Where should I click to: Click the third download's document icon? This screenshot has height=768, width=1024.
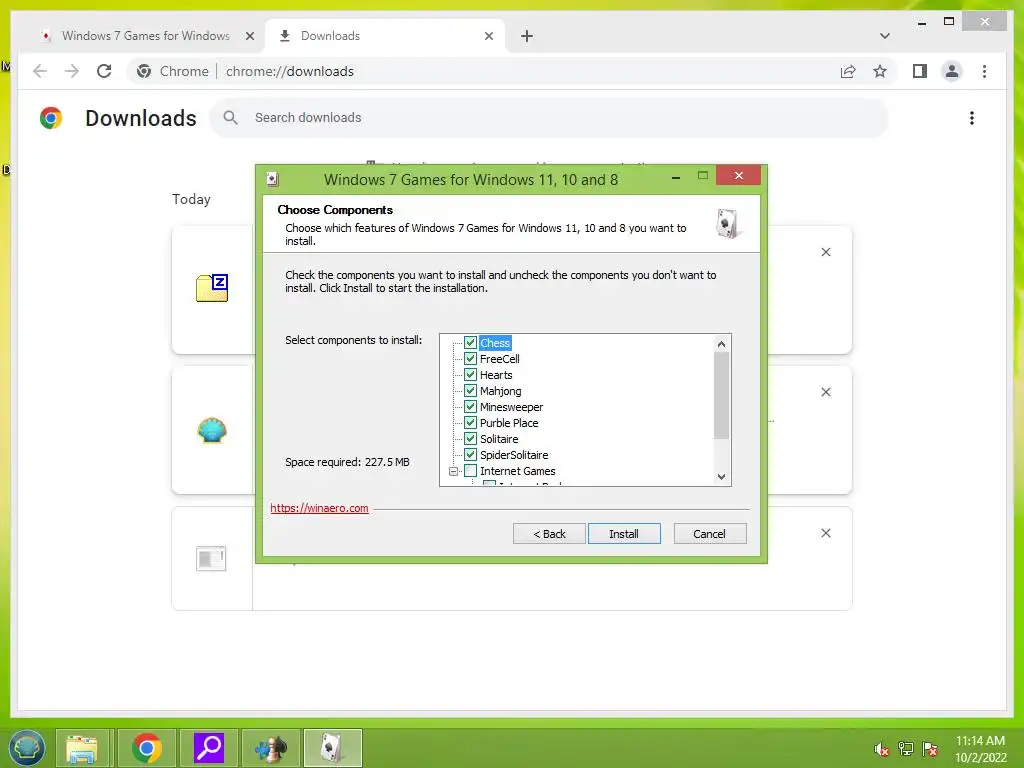[x=211, y=558]
